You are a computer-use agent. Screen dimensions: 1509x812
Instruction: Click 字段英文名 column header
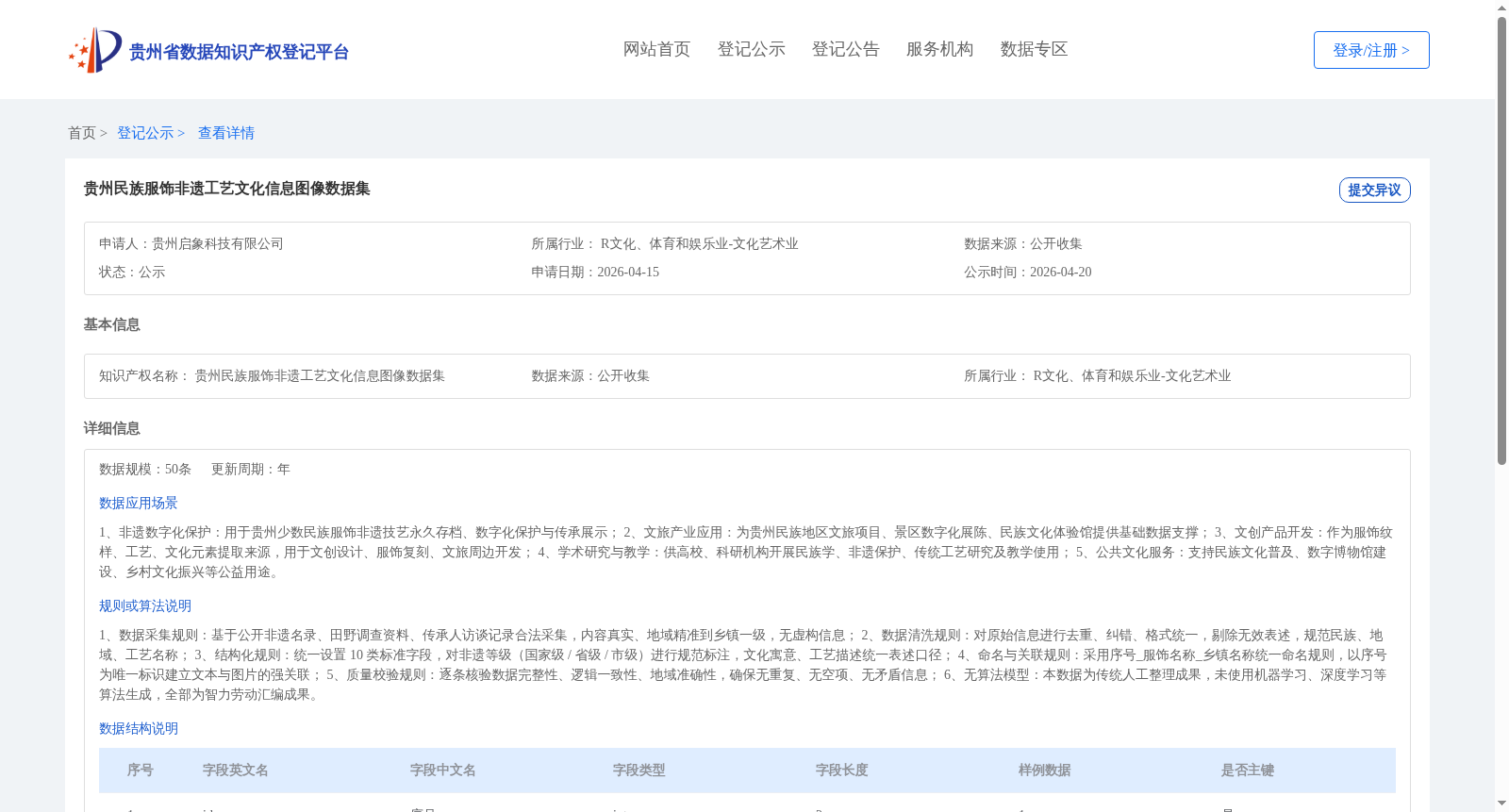pyautogui.click(x=236, y=771)
